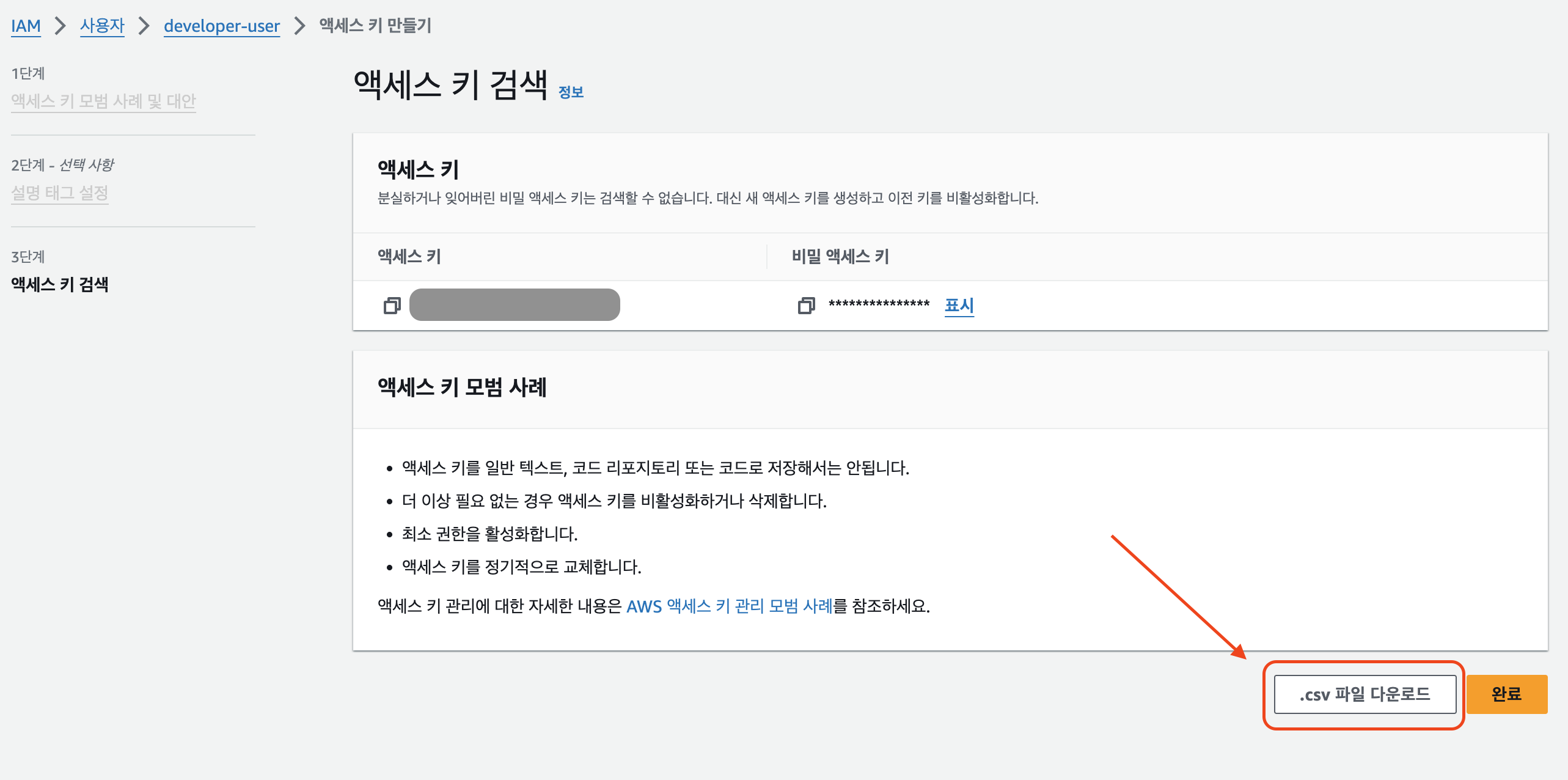Copy the secret access key icon
This screenshot has width=1568, height=780.
pyautogui.click(x=806, y=305)
